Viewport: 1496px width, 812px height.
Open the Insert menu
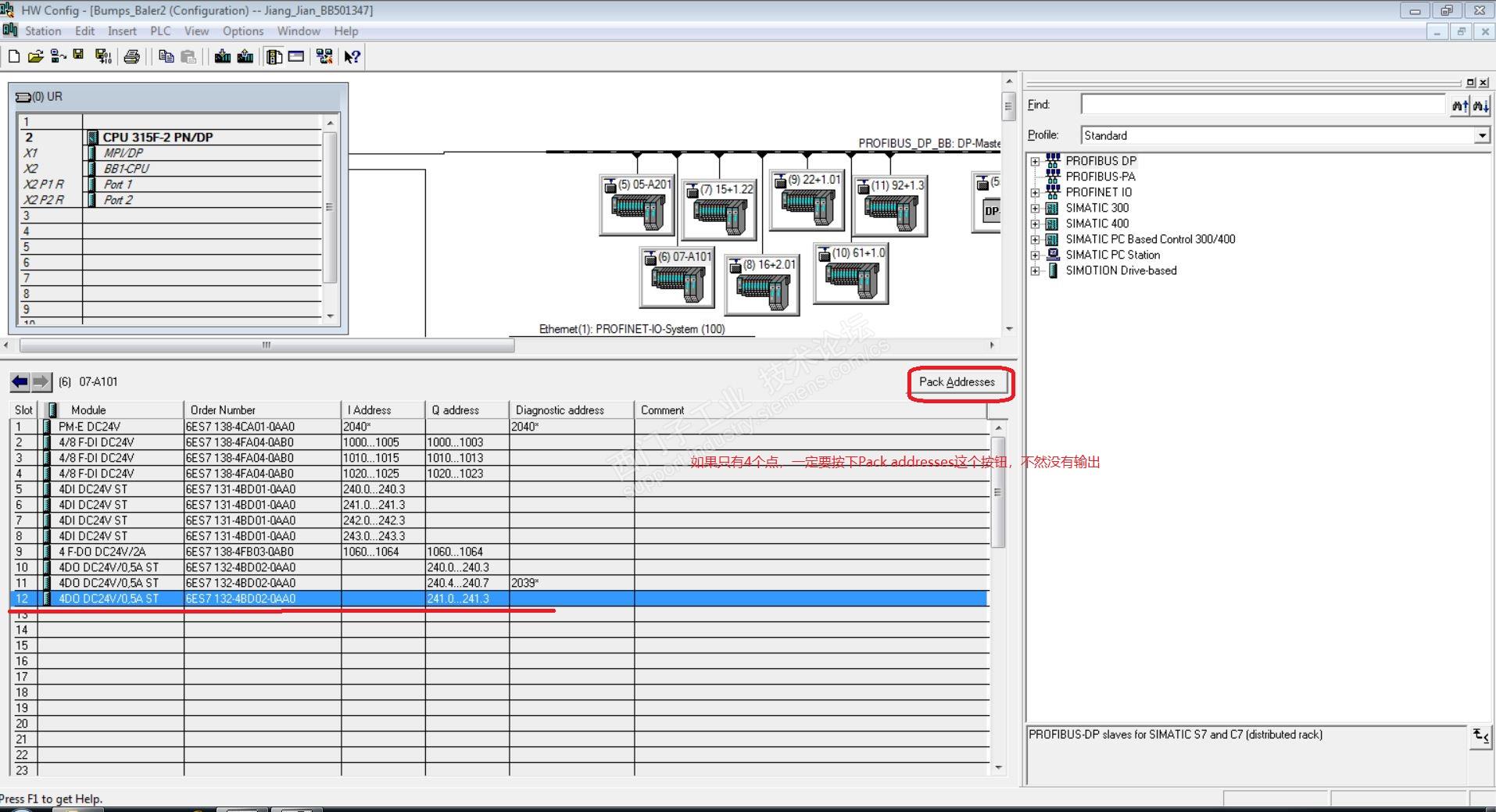[x=122, y=31]
